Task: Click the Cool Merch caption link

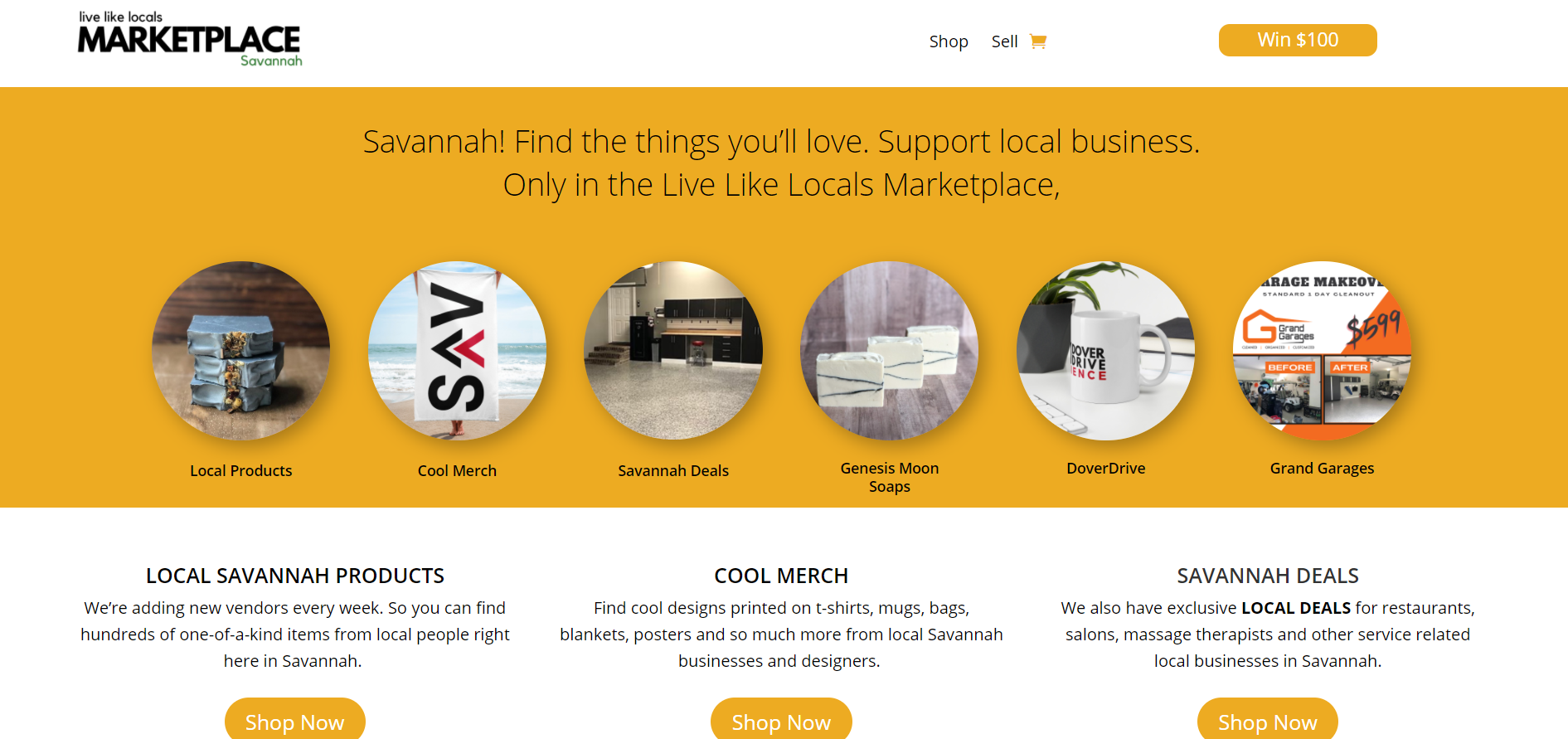Action: [457, 470]
